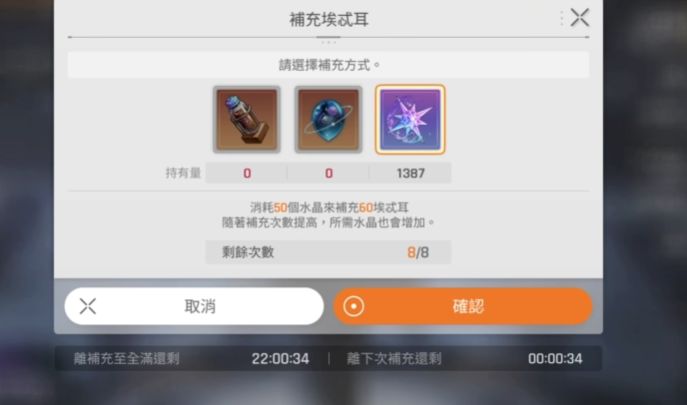Tap the vertical dots beside the close icon
This screenshot has width=687, height=405.
pos(561,18)
